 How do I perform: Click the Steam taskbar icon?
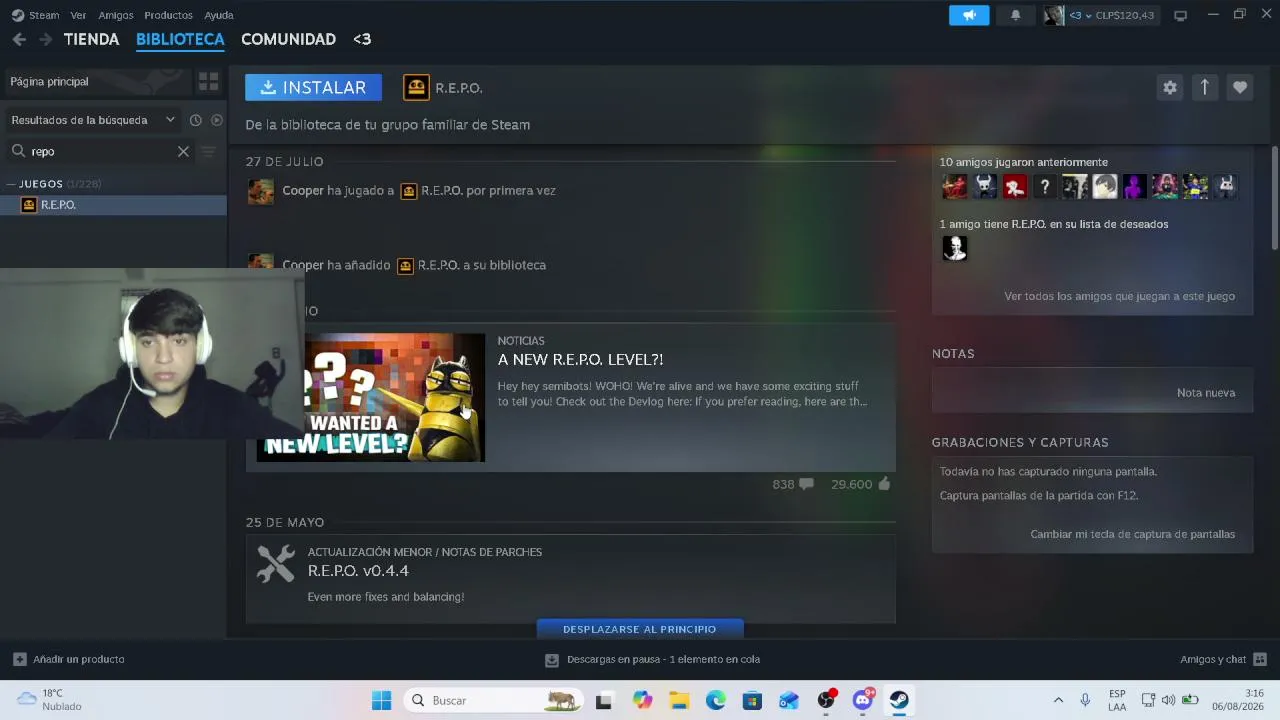[899, 700]
